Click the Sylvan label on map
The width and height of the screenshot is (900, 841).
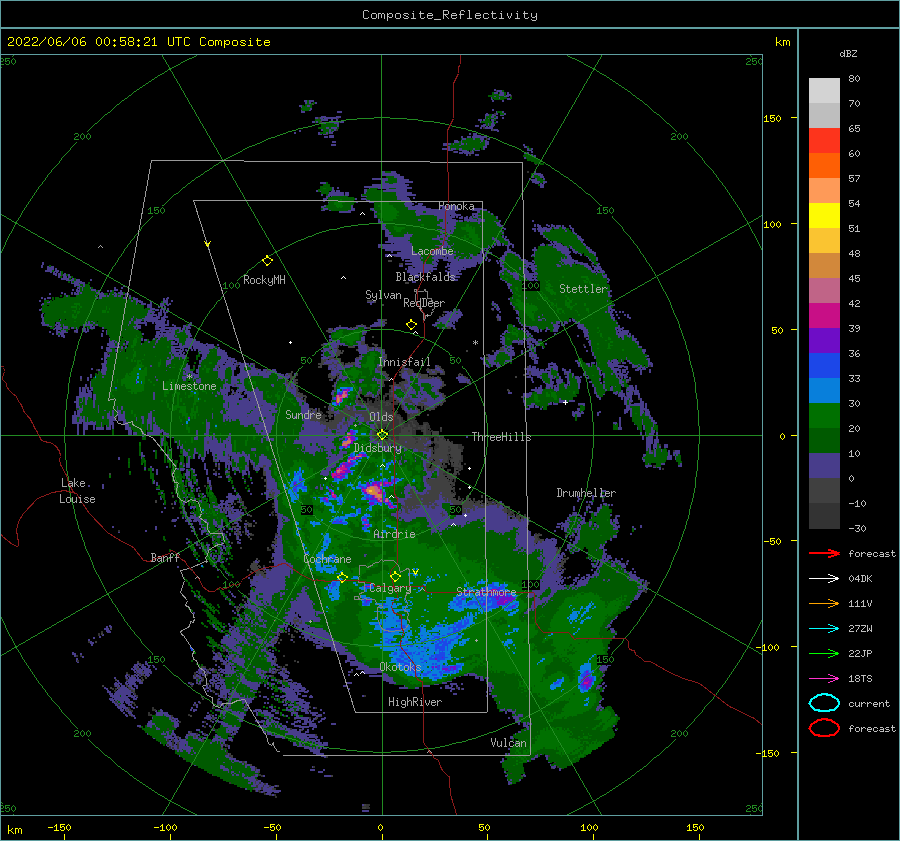tap(383, 295)
